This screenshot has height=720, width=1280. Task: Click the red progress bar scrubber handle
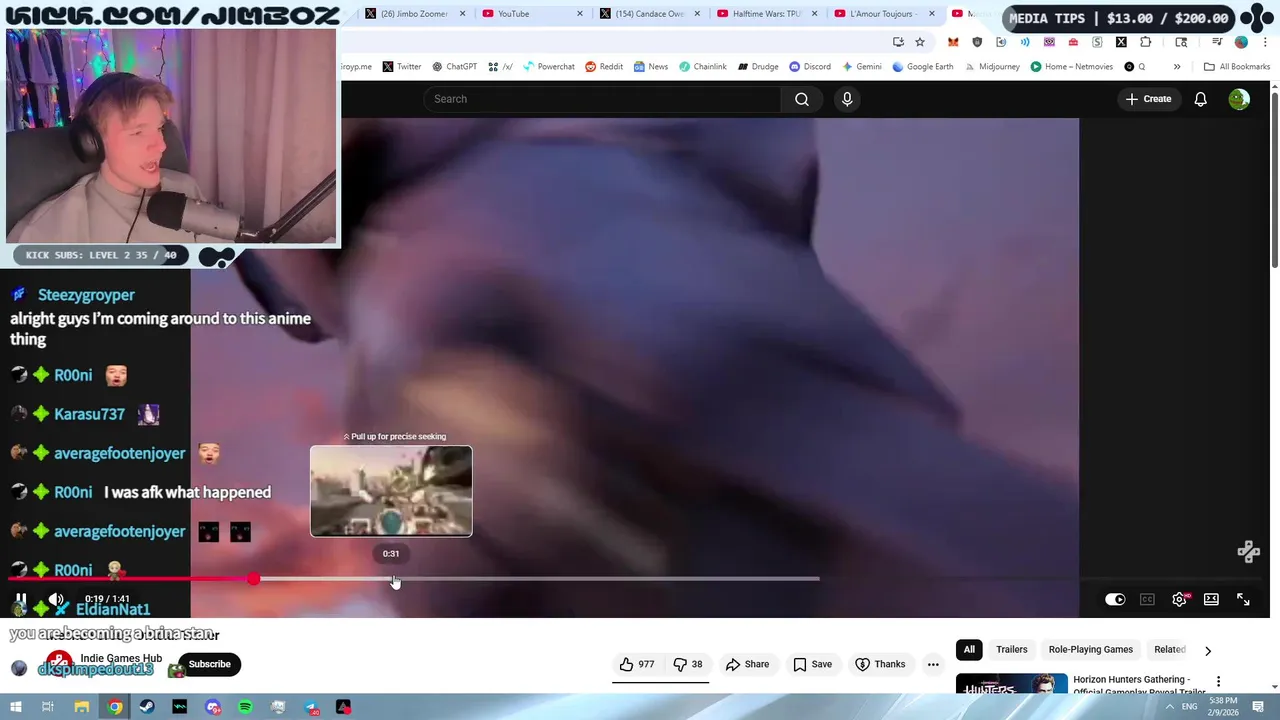(x=254, y=579)
